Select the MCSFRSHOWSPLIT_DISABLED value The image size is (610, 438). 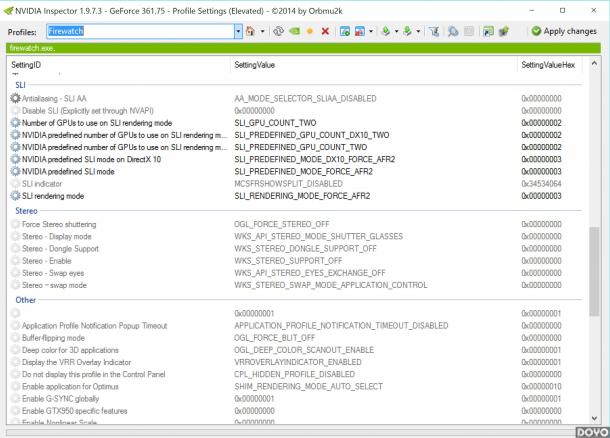pos(288,184)
